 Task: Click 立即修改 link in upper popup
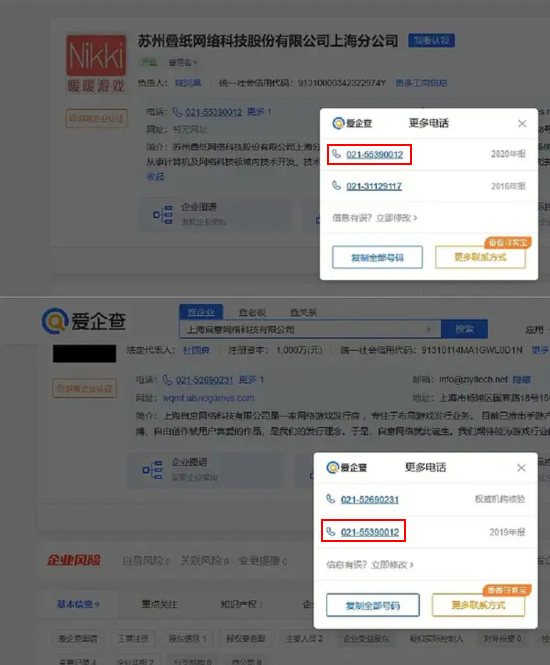pos(396,218)
